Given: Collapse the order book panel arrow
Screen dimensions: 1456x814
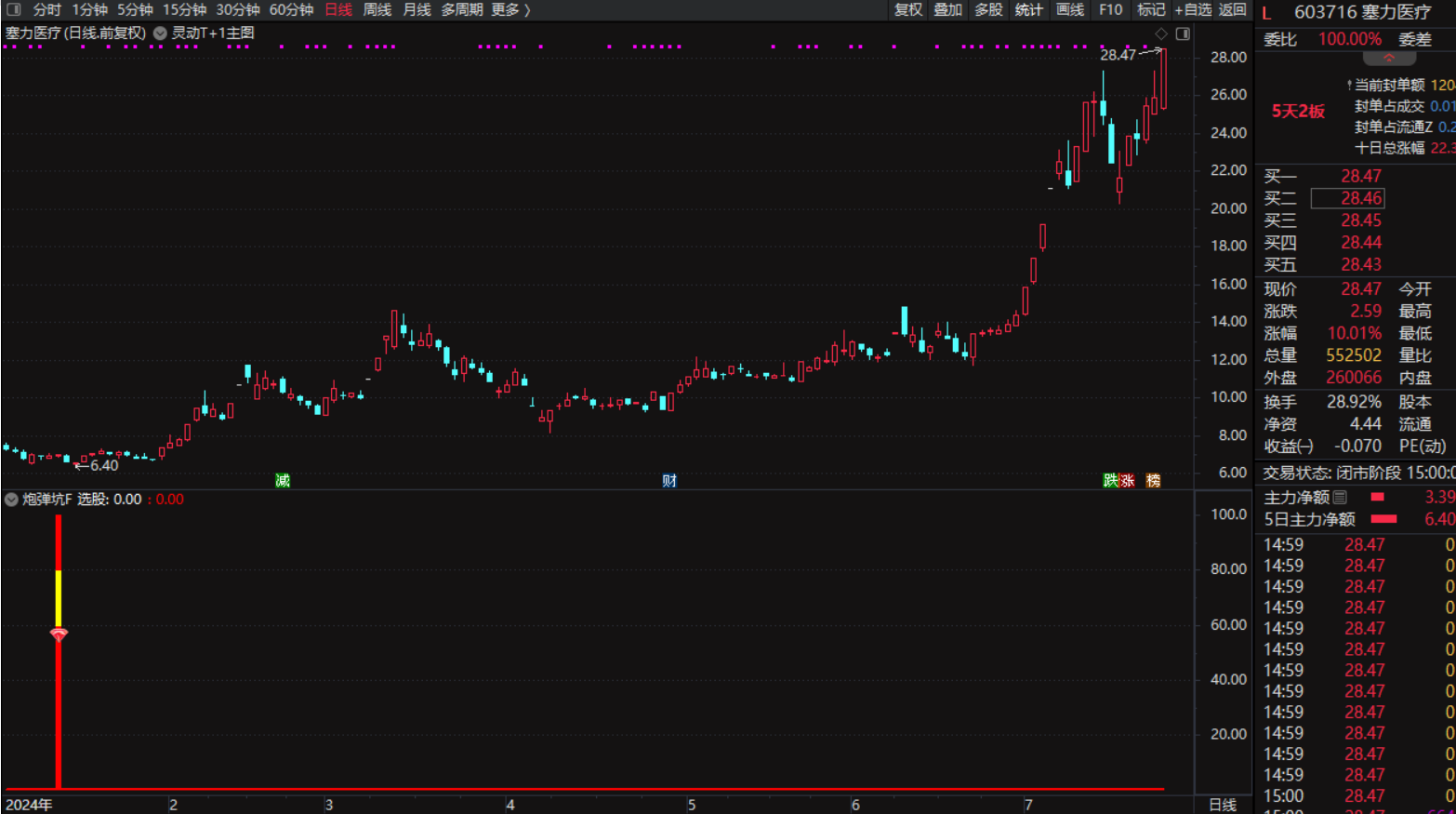Looking at the screenshot, I should 1389,59.
